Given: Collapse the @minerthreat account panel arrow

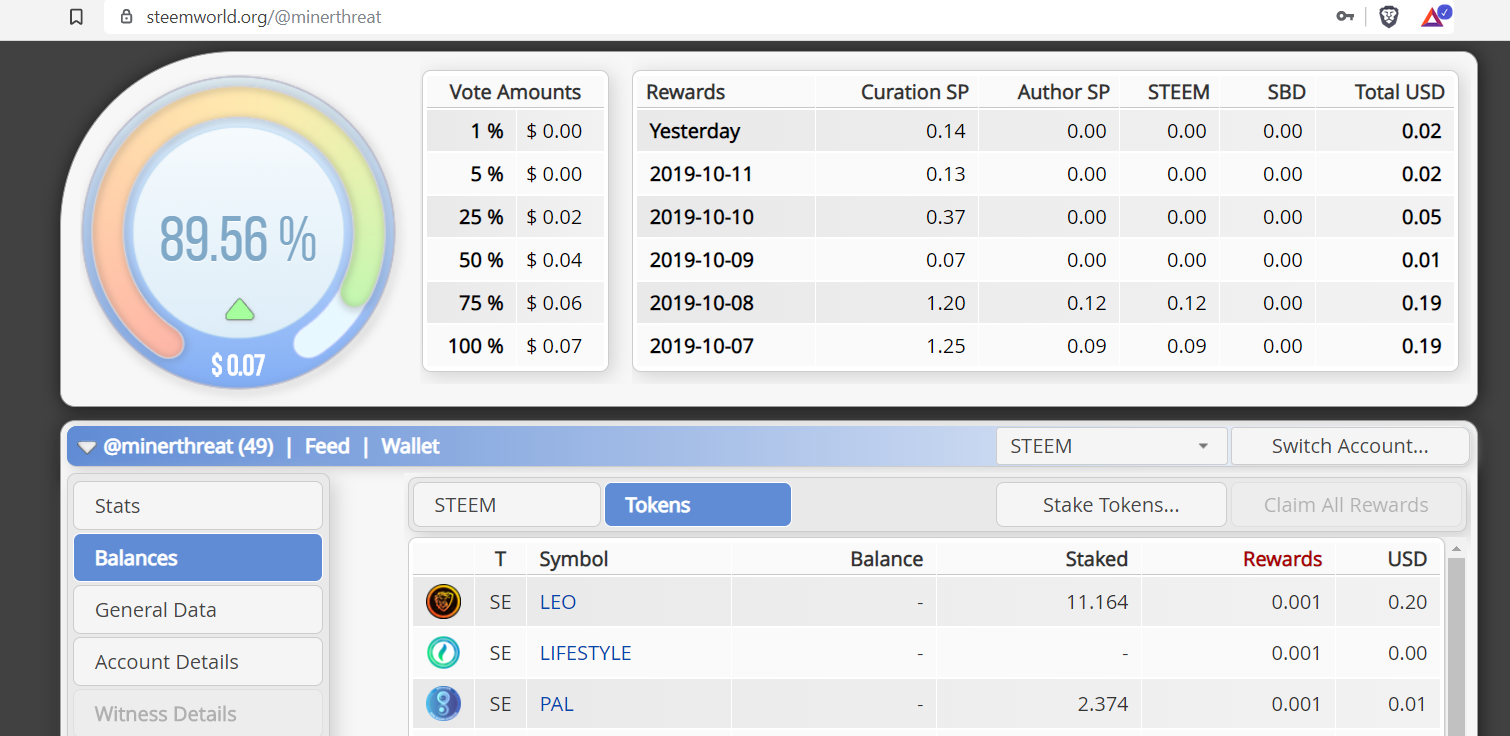Looking at the screenshot, I should [87, 447].
